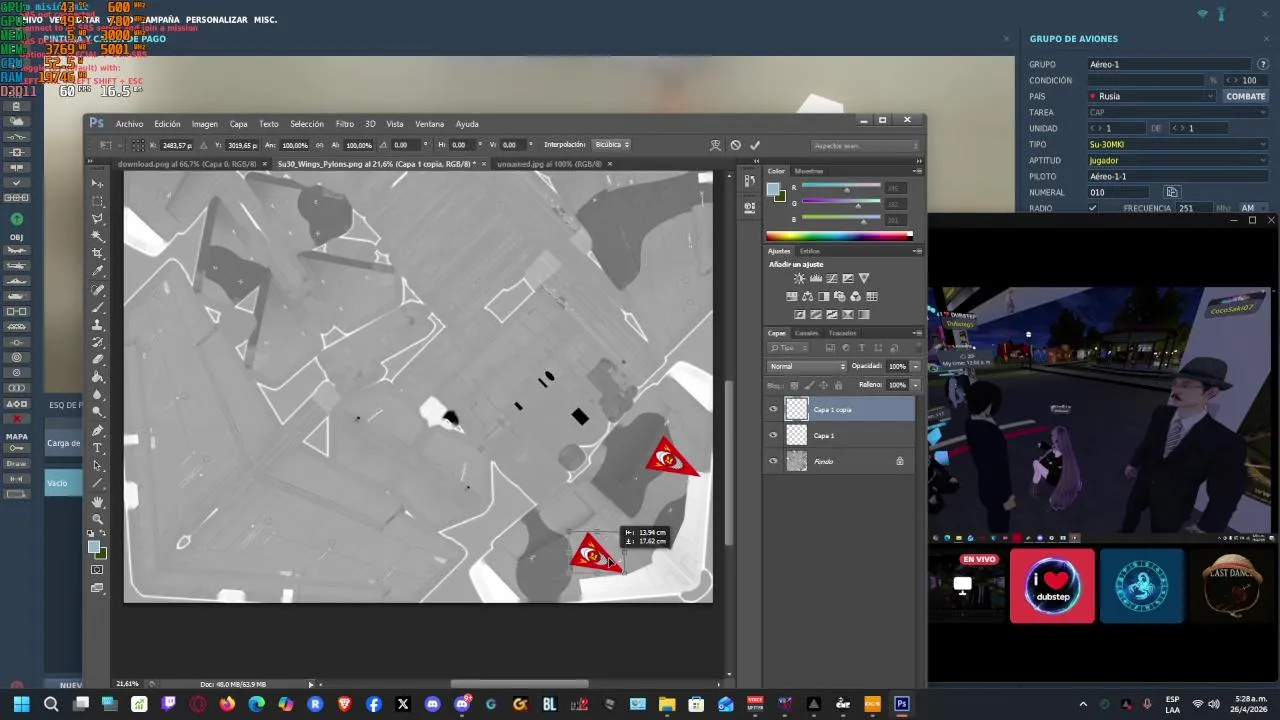Open the PAIS Rusia dropdown
Screen dimensions: 1280x720
pyautogui.click(x=1152, y=96)
